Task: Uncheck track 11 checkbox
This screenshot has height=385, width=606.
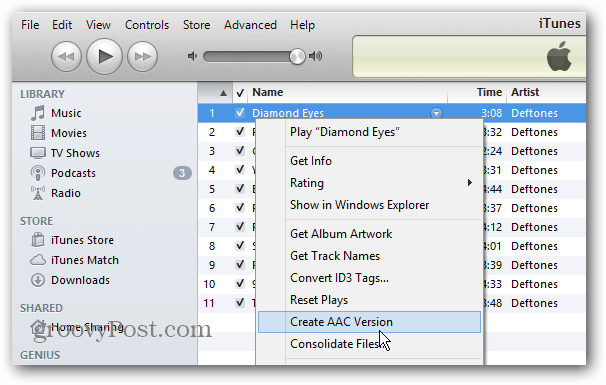Action: tap(240, 303)
